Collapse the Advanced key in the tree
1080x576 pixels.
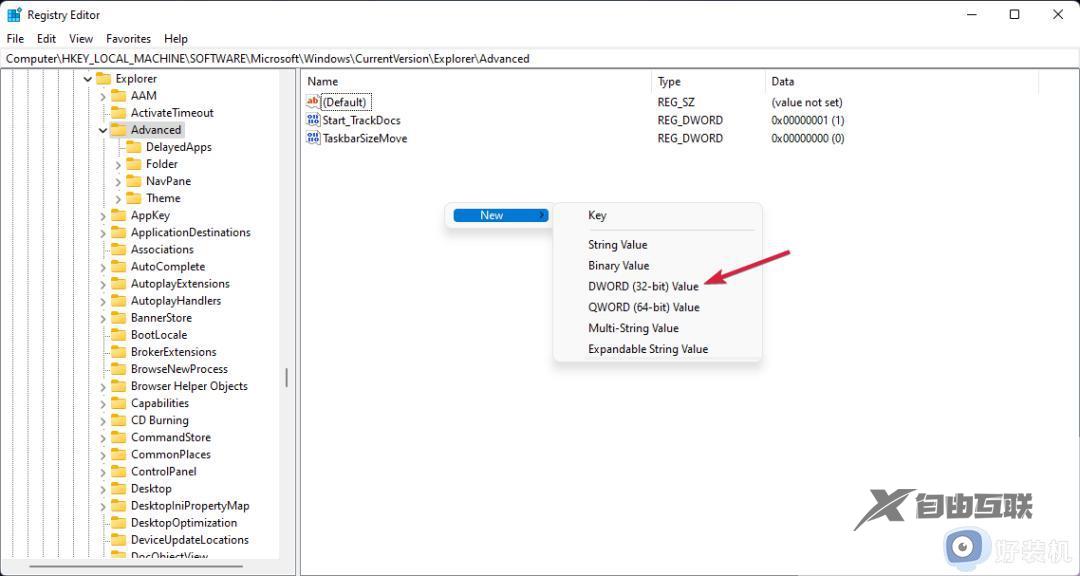tap(103, 130)
